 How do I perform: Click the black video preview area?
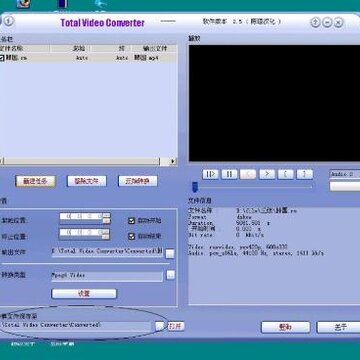click(x=274, y=103)
